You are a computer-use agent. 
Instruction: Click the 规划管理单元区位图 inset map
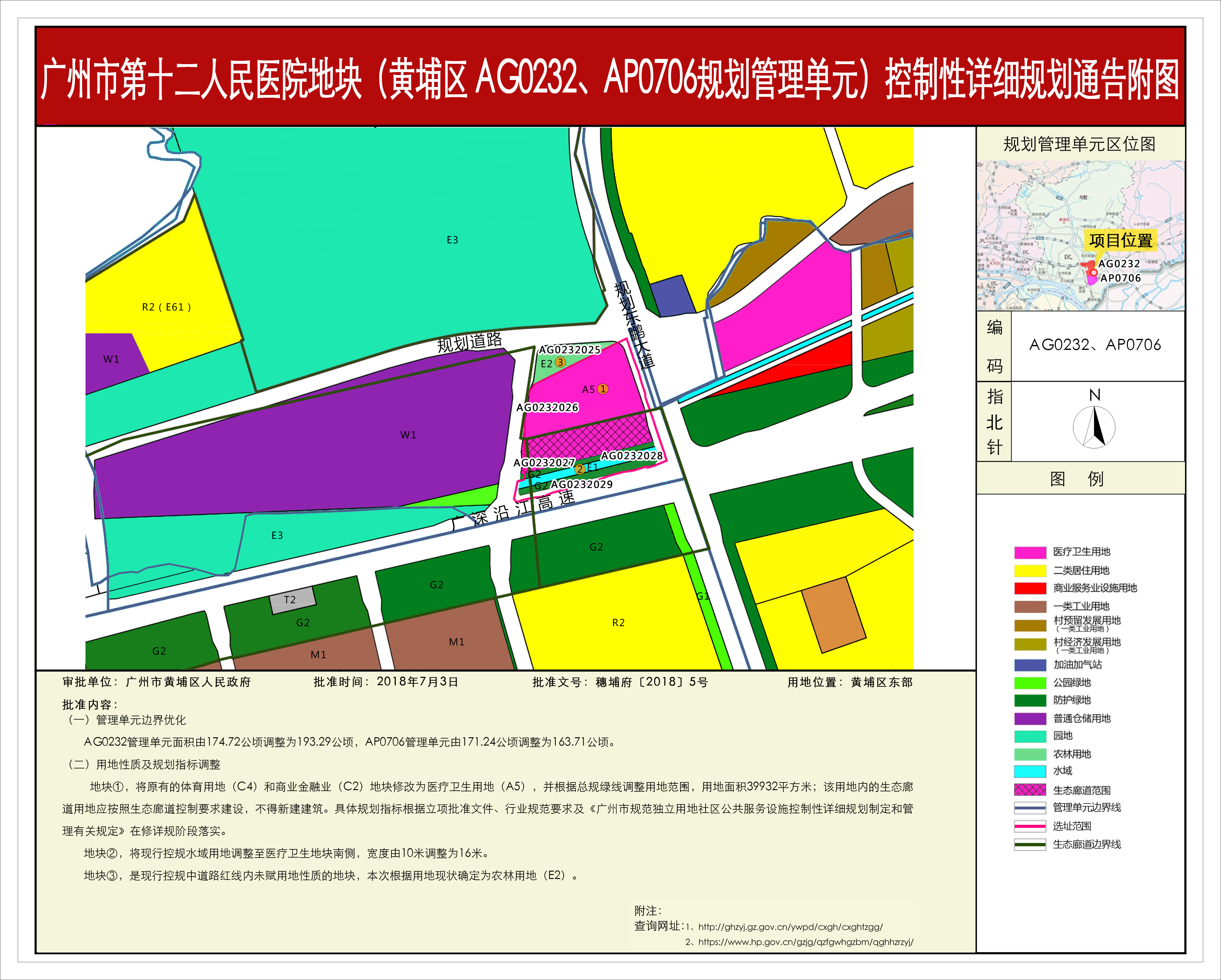[x=1081, y=235]
